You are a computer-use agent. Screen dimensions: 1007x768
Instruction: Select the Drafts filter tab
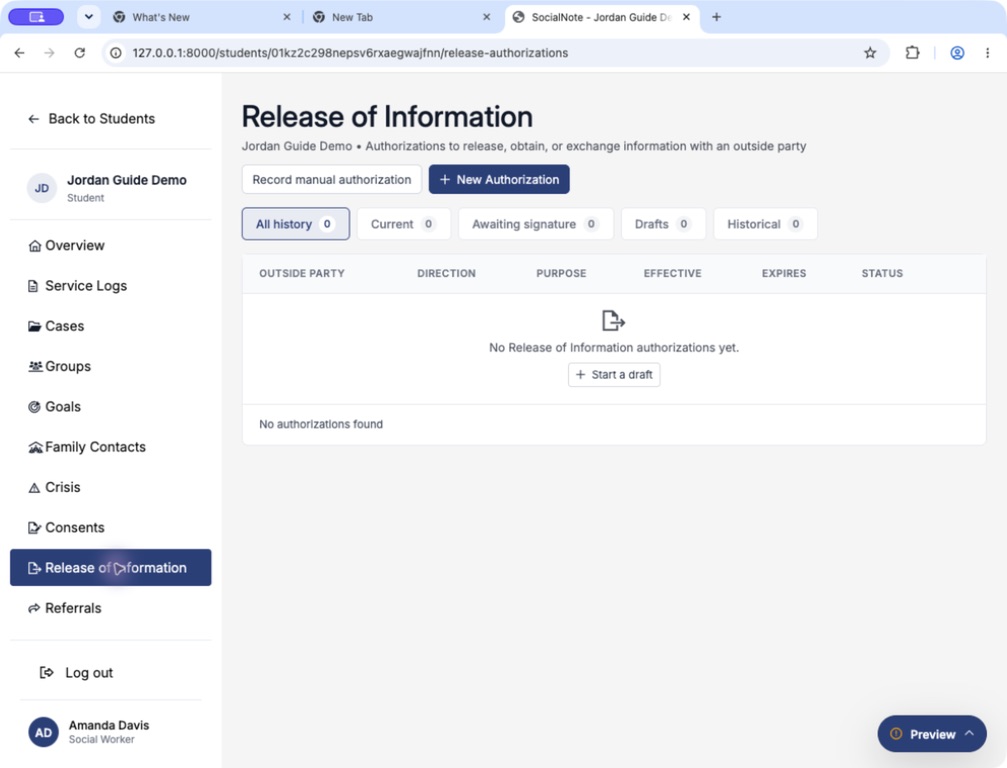coord(663,224)
